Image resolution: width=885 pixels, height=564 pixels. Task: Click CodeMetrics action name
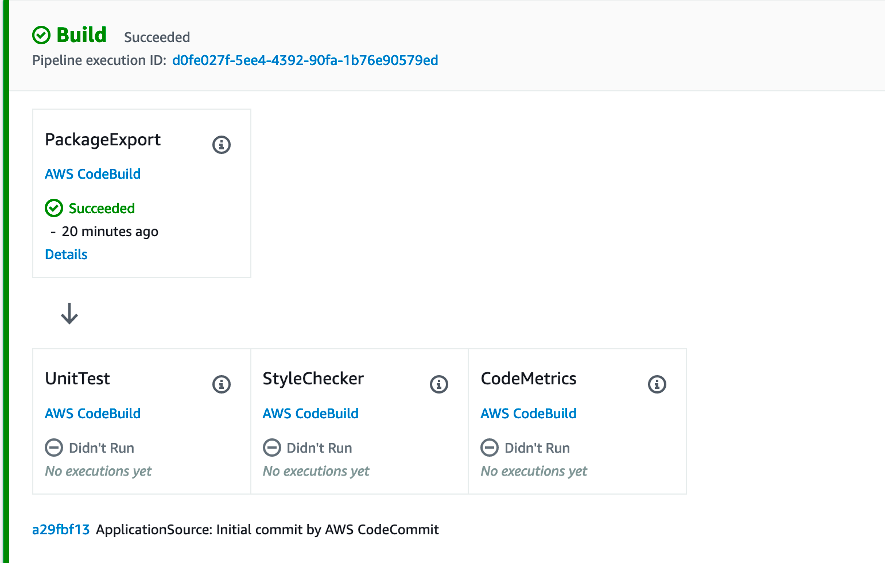528,378
